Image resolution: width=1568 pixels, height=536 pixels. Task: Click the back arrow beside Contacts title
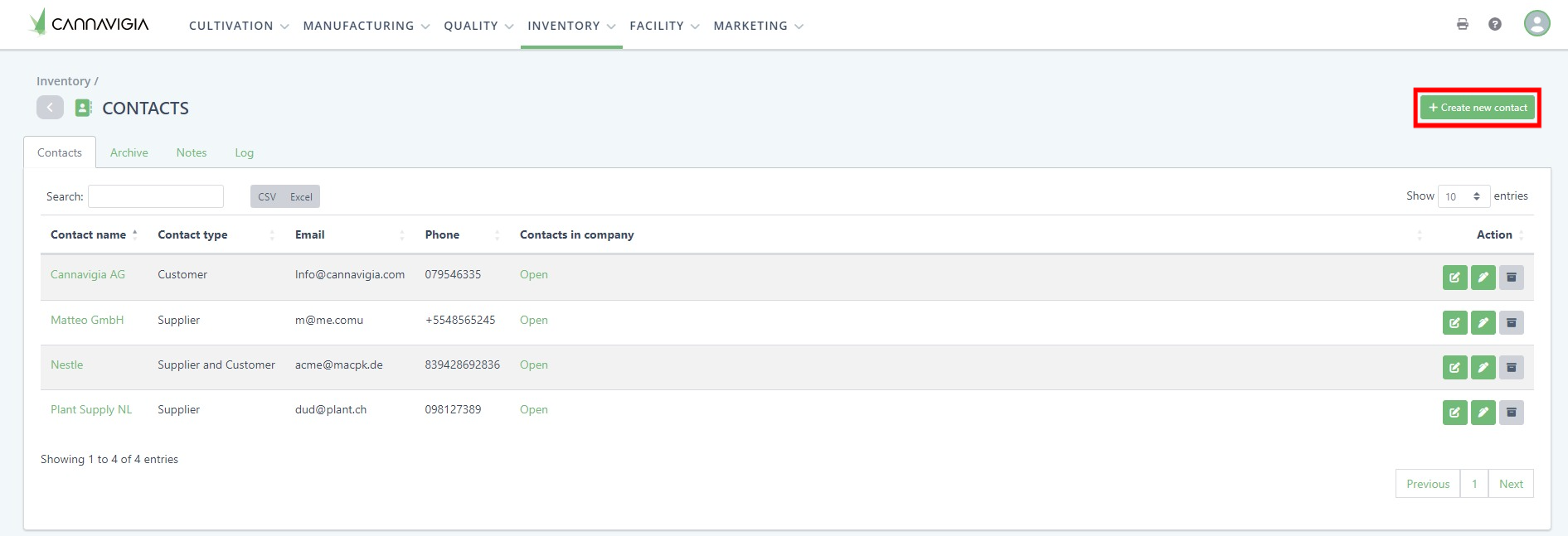[50, 108]
